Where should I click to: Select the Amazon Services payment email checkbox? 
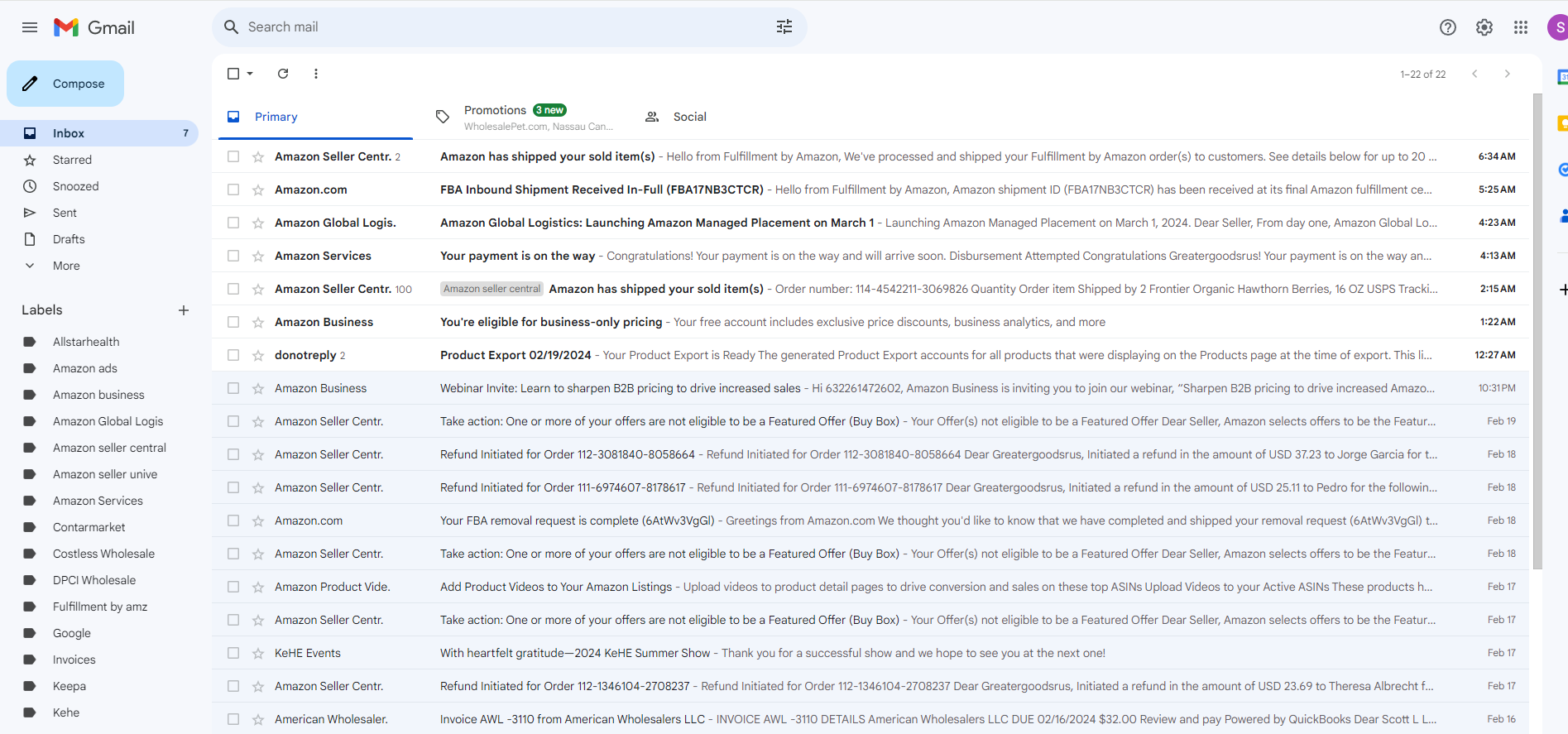coord(233,256)
